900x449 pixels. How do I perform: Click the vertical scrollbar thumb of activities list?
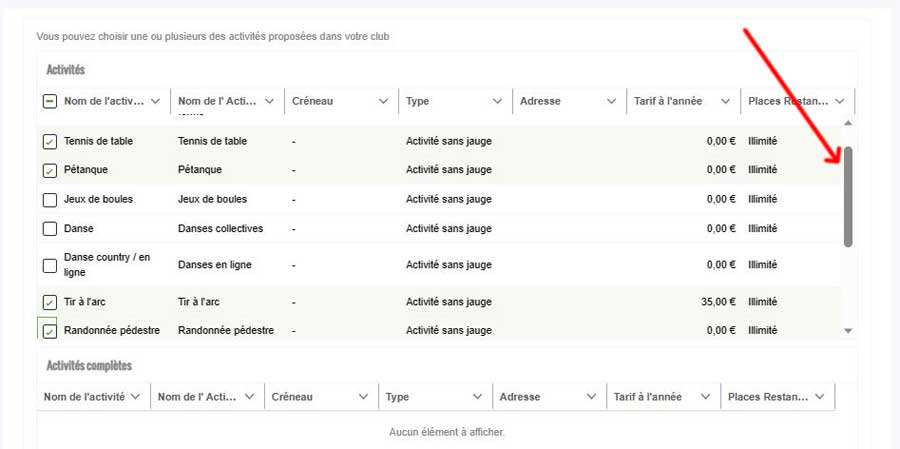[848, 196]
